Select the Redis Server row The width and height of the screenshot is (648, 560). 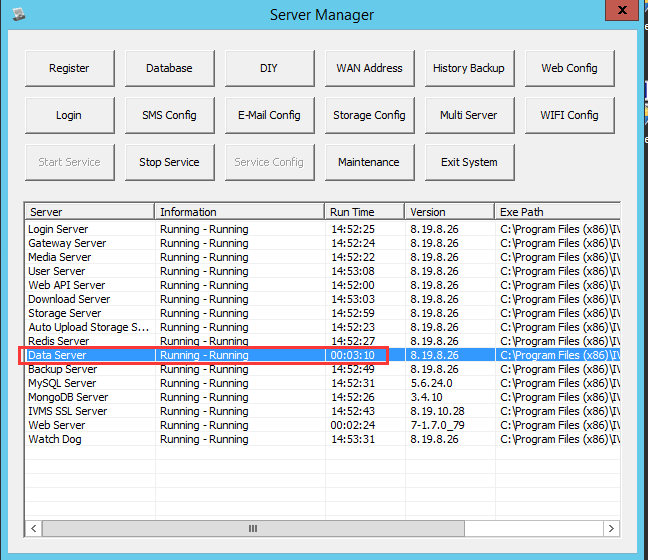click(322, 342)
